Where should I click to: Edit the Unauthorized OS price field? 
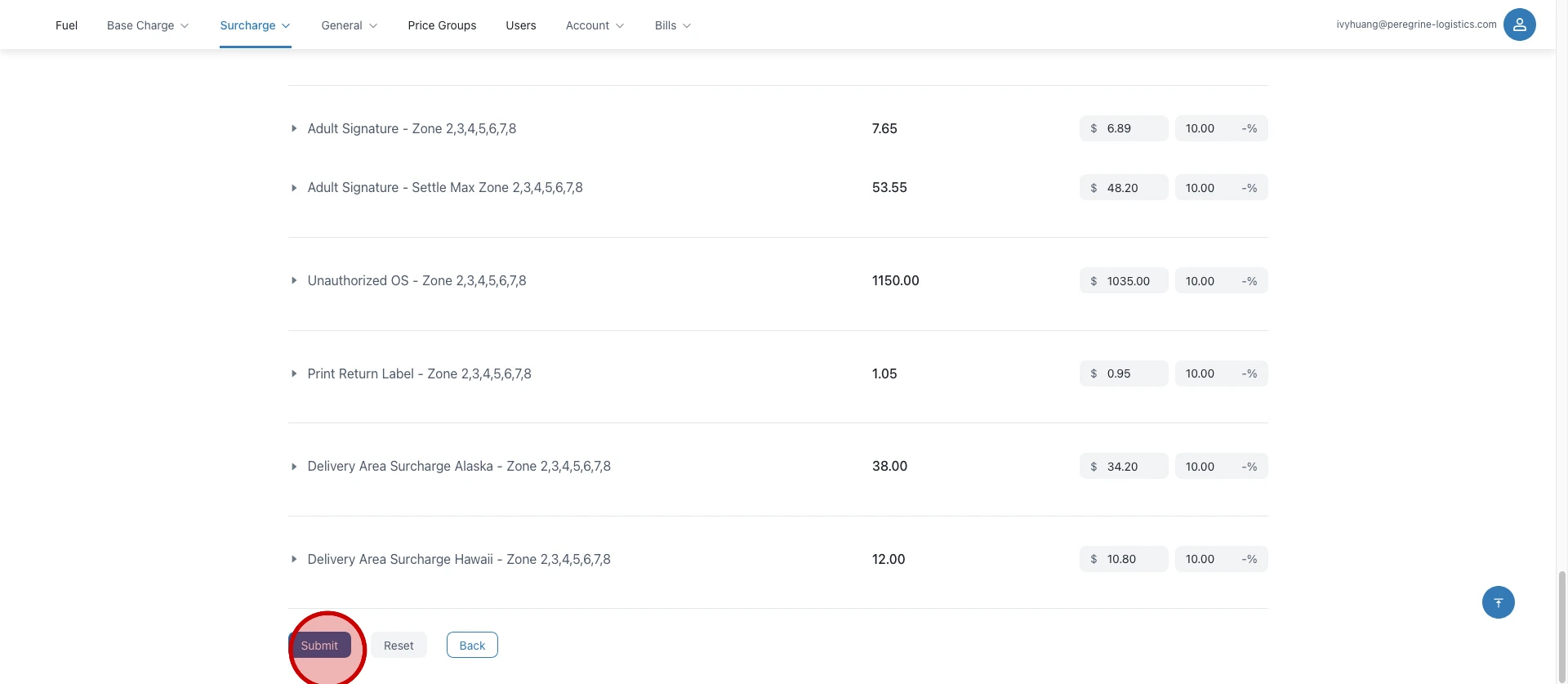point(1132,281)
